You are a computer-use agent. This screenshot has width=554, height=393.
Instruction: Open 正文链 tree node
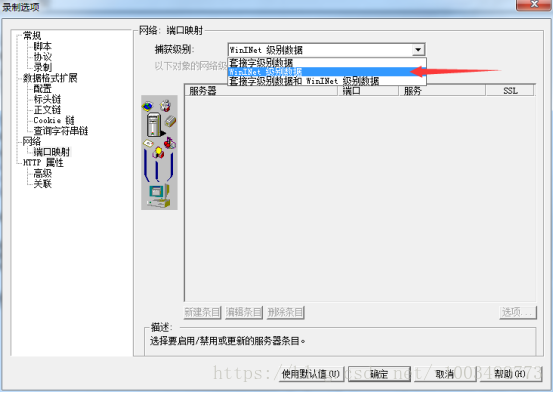(x=47, y=110)
